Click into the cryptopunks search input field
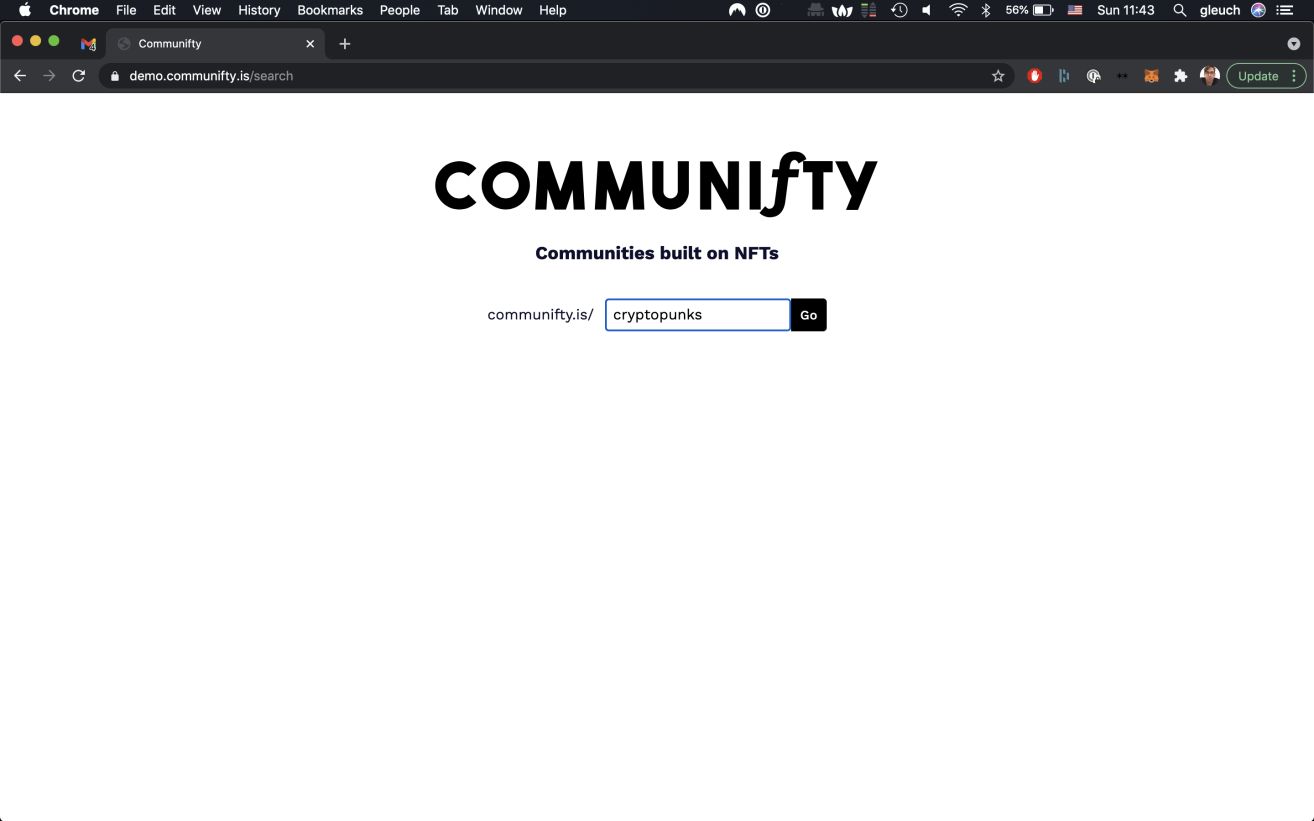The image size is (1314, 821). (697, 315)
